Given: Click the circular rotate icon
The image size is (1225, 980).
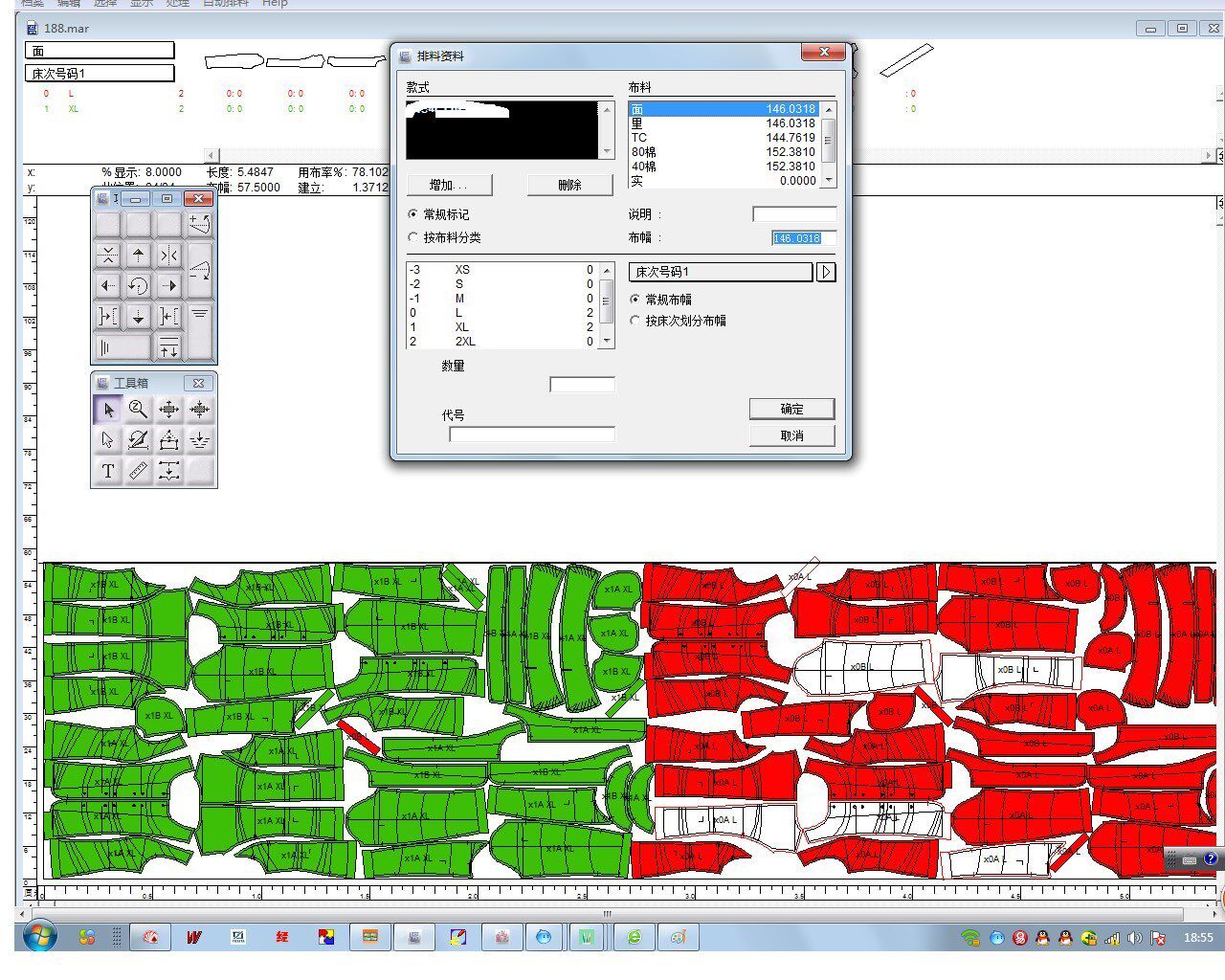Looking at the screenshot, I should (x=138, y=285).
